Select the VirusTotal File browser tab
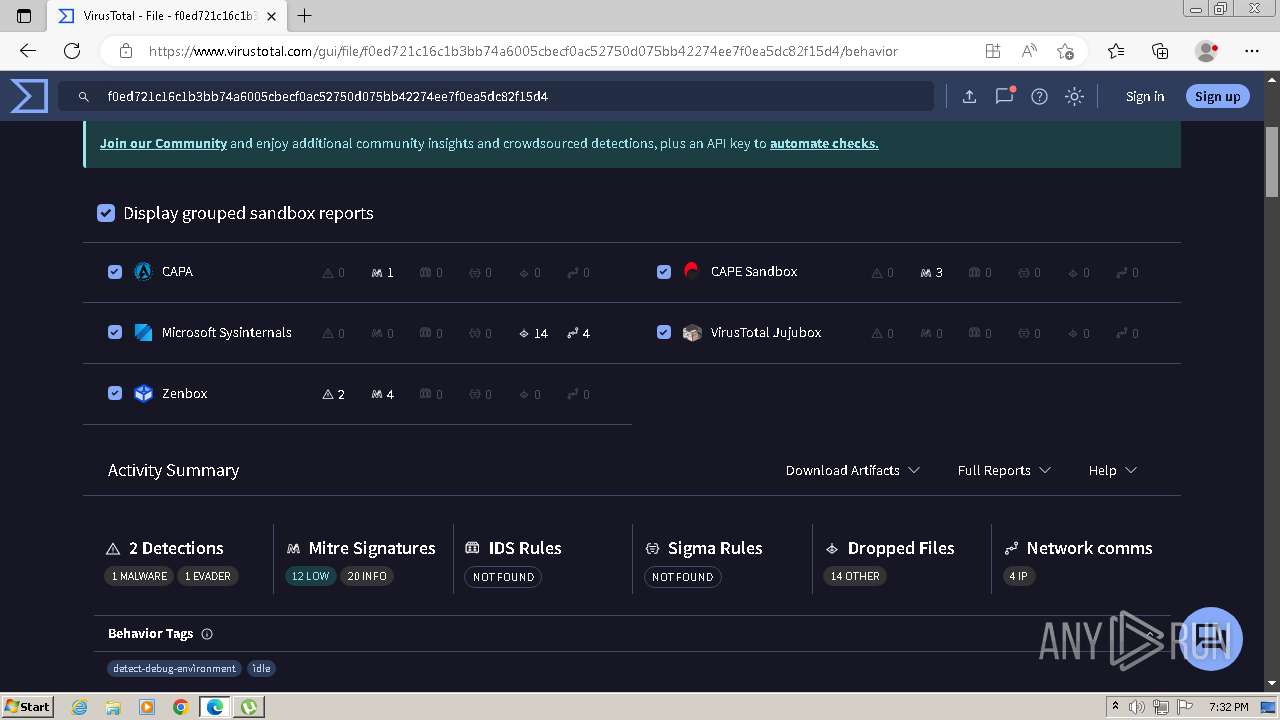This screenshot has height=720, width=1280. pos(166,16)
